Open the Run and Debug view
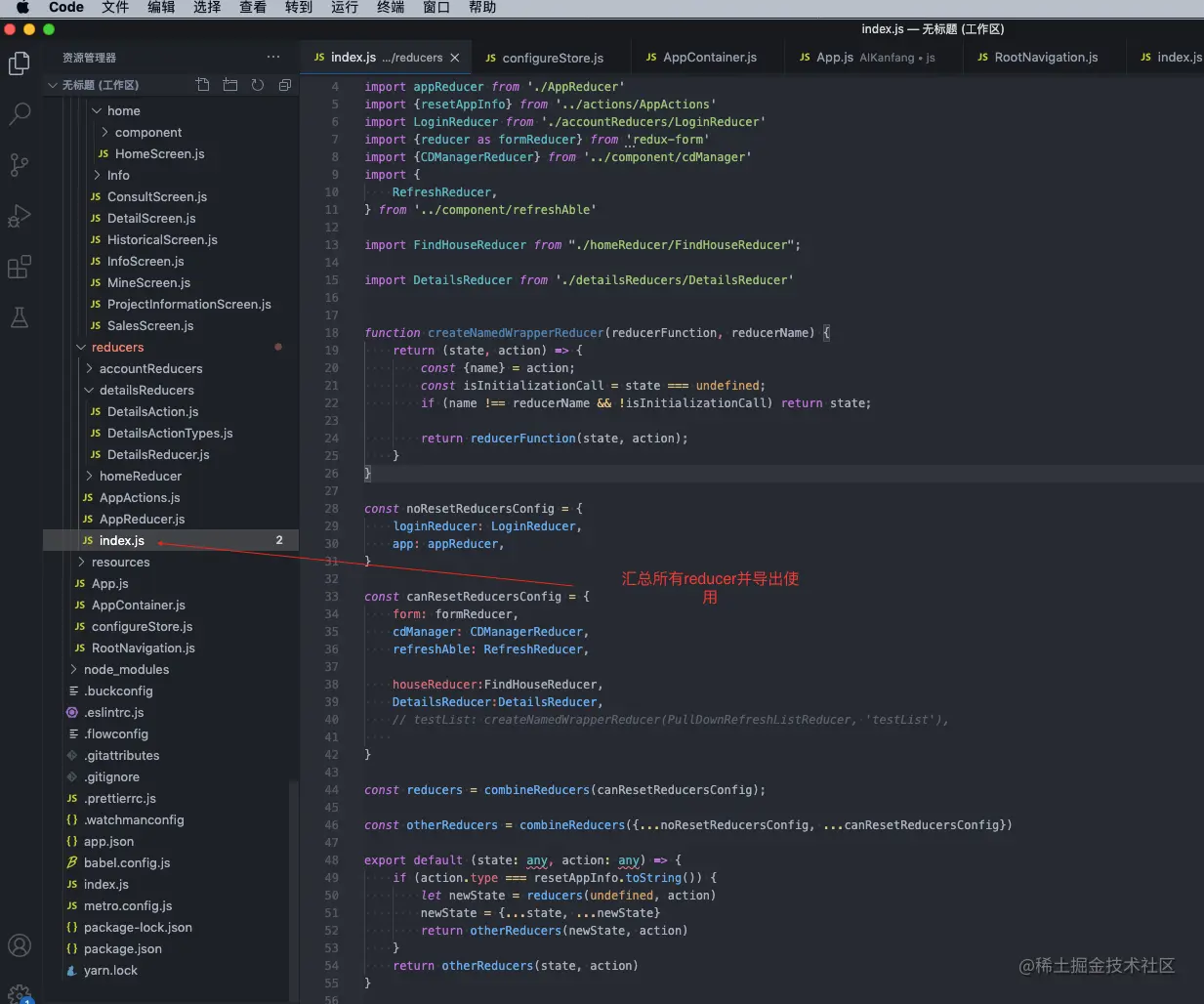1204x1004 pixels. (19, 216)
